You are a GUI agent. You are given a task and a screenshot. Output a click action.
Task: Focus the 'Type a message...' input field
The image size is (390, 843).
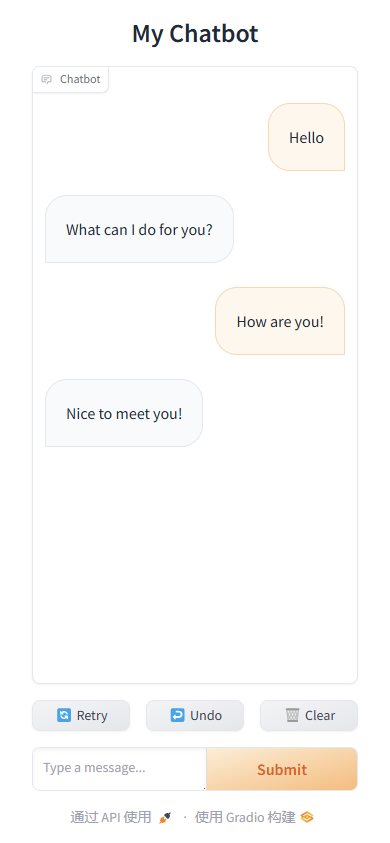pyautogui.click(x=119, y=769)
